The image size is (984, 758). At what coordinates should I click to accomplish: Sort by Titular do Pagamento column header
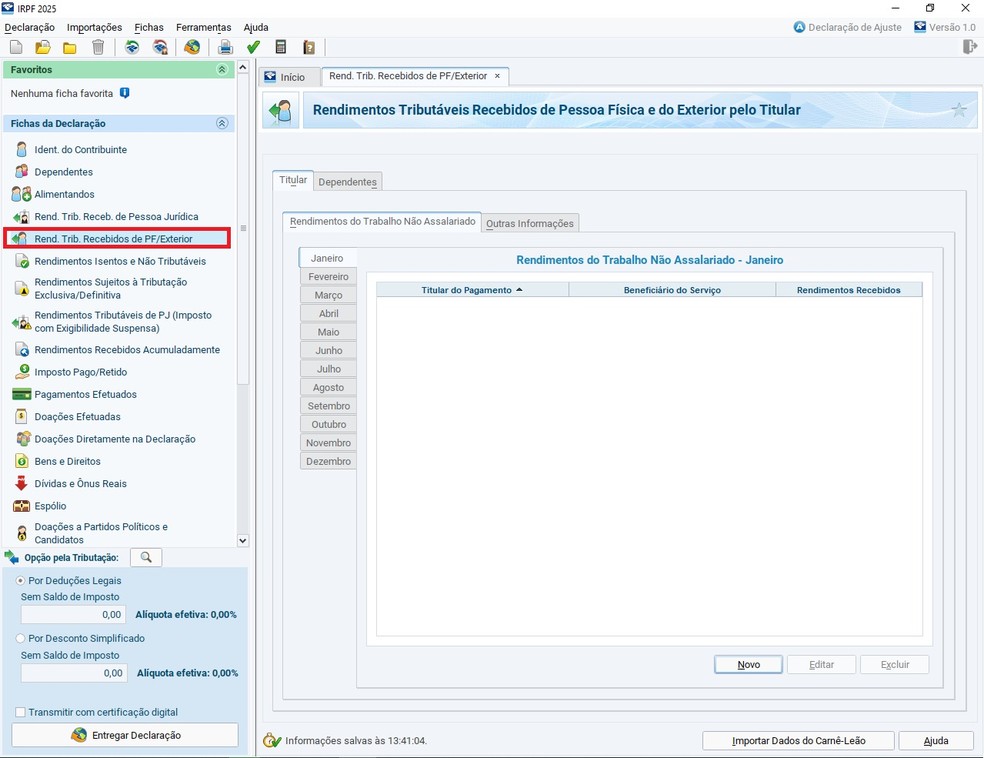click(x=472, y=290)
